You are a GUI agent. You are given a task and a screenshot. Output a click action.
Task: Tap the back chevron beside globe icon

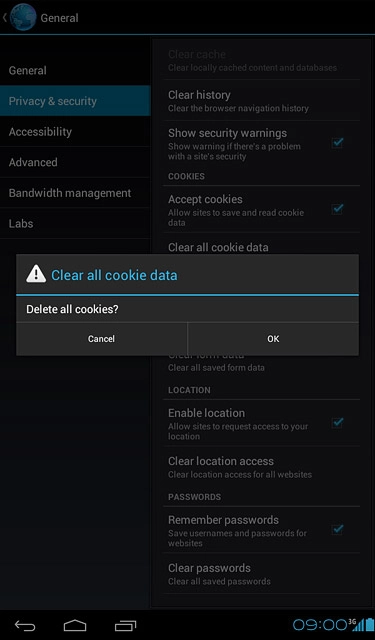coord(4,18)
